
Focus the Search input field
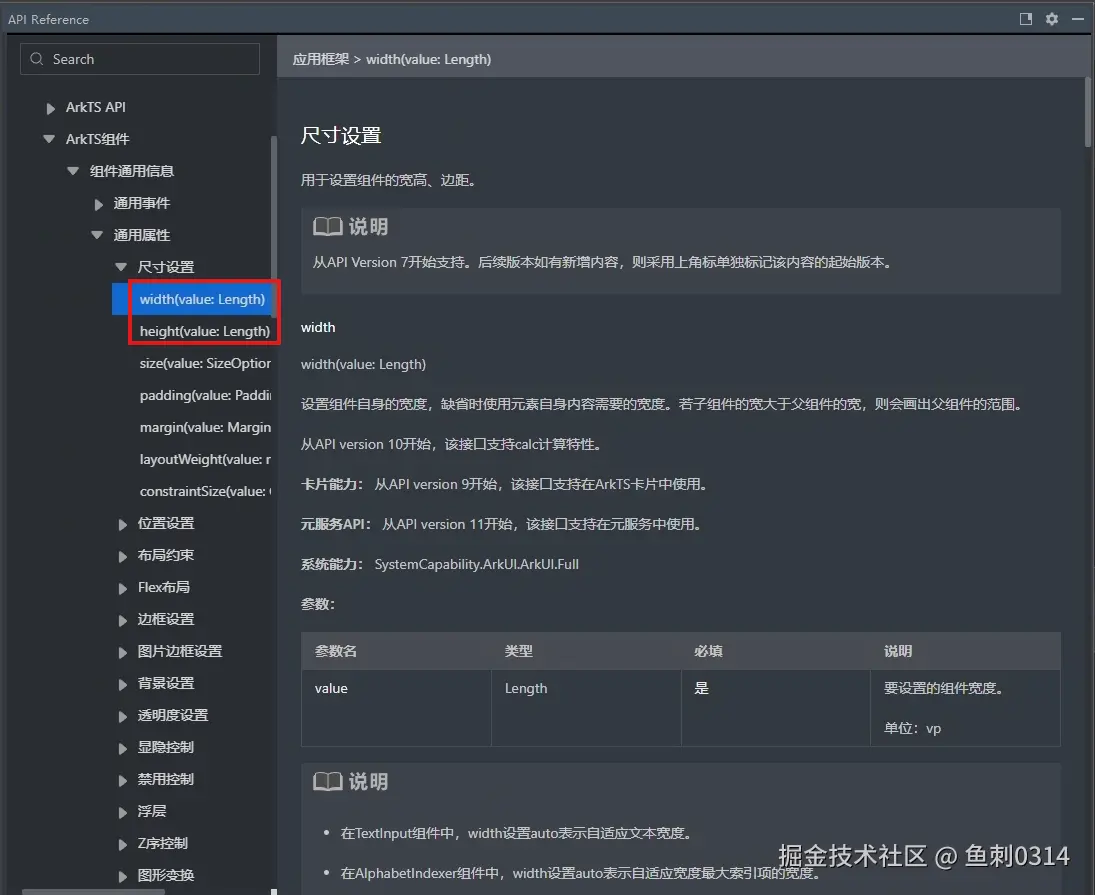(140, 59)
